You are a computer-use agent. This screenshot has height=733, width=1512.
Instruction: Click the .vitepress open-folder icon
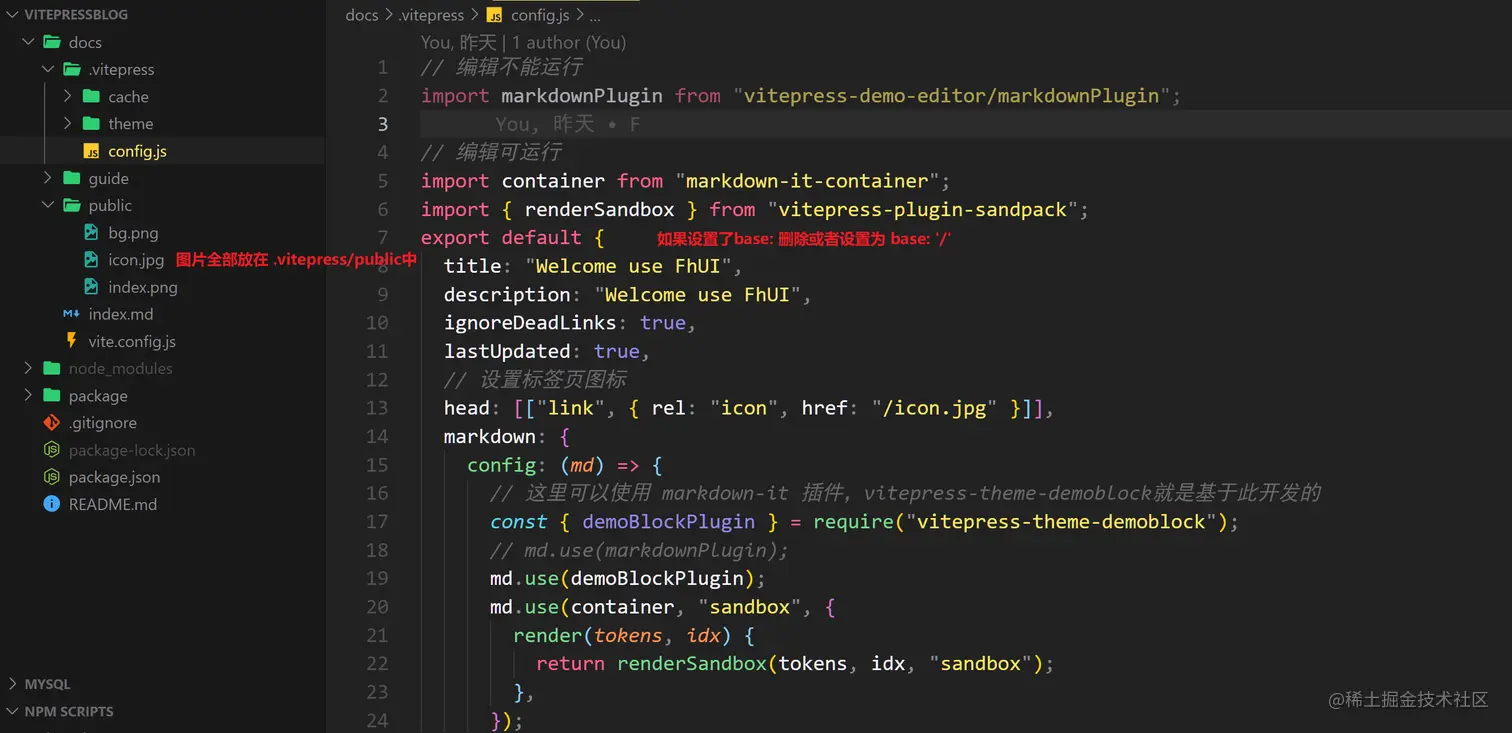tap(72, 69)
